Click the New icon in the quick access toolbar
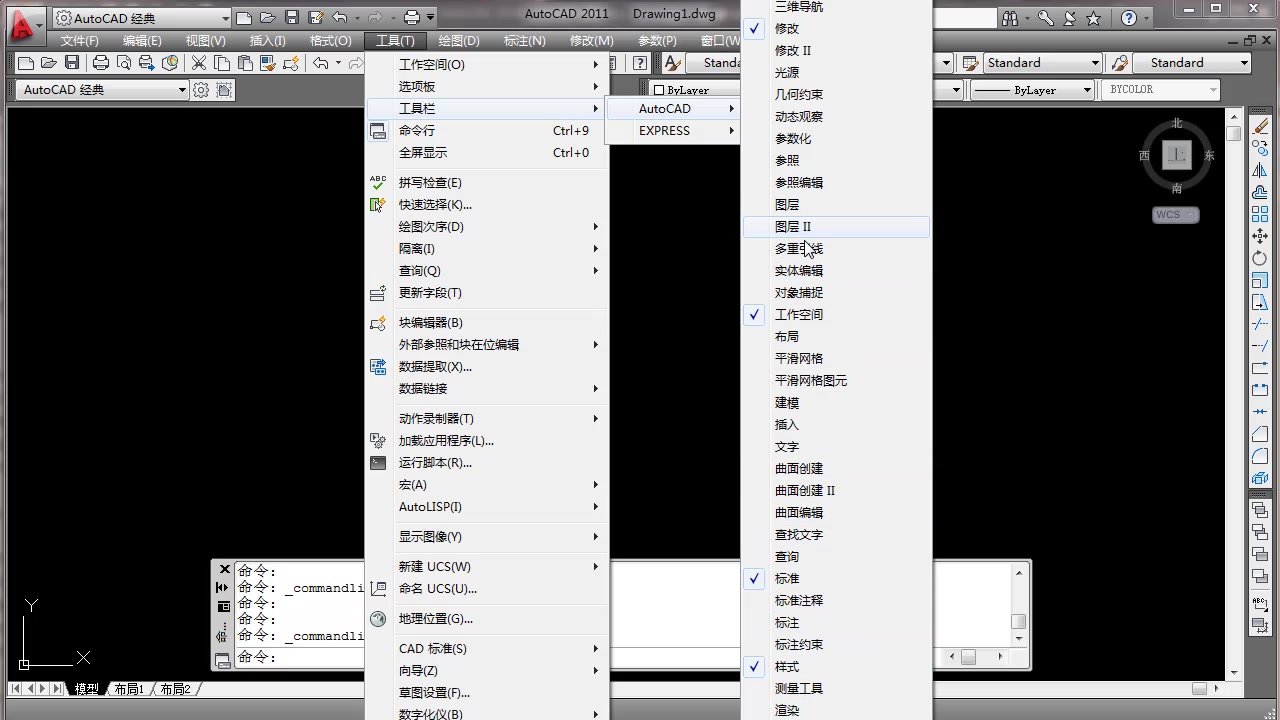The image size is (1280, 720). tap(245, 18)
